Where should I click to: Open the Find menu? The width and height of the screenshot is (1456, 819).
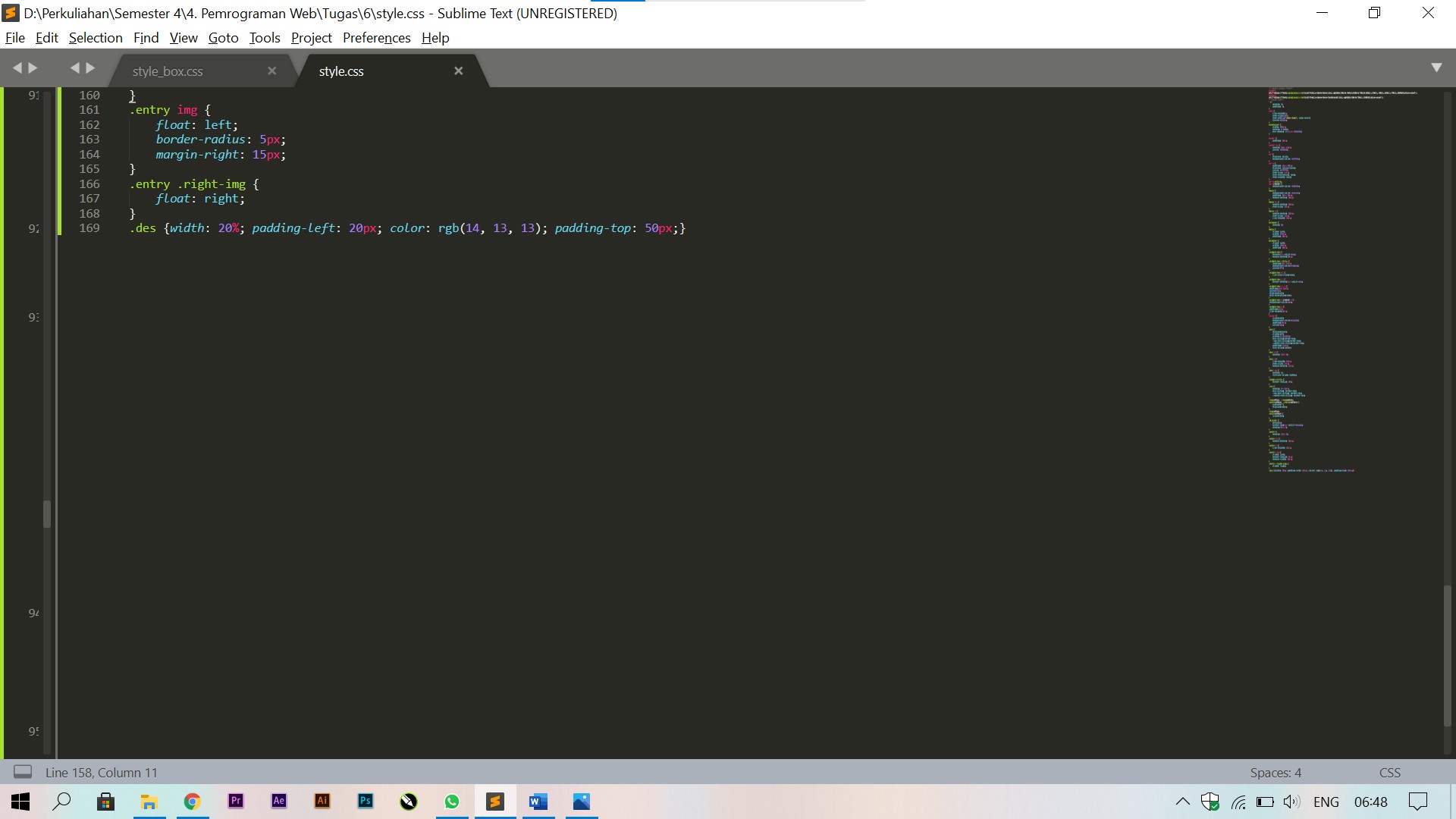point(146,38)
